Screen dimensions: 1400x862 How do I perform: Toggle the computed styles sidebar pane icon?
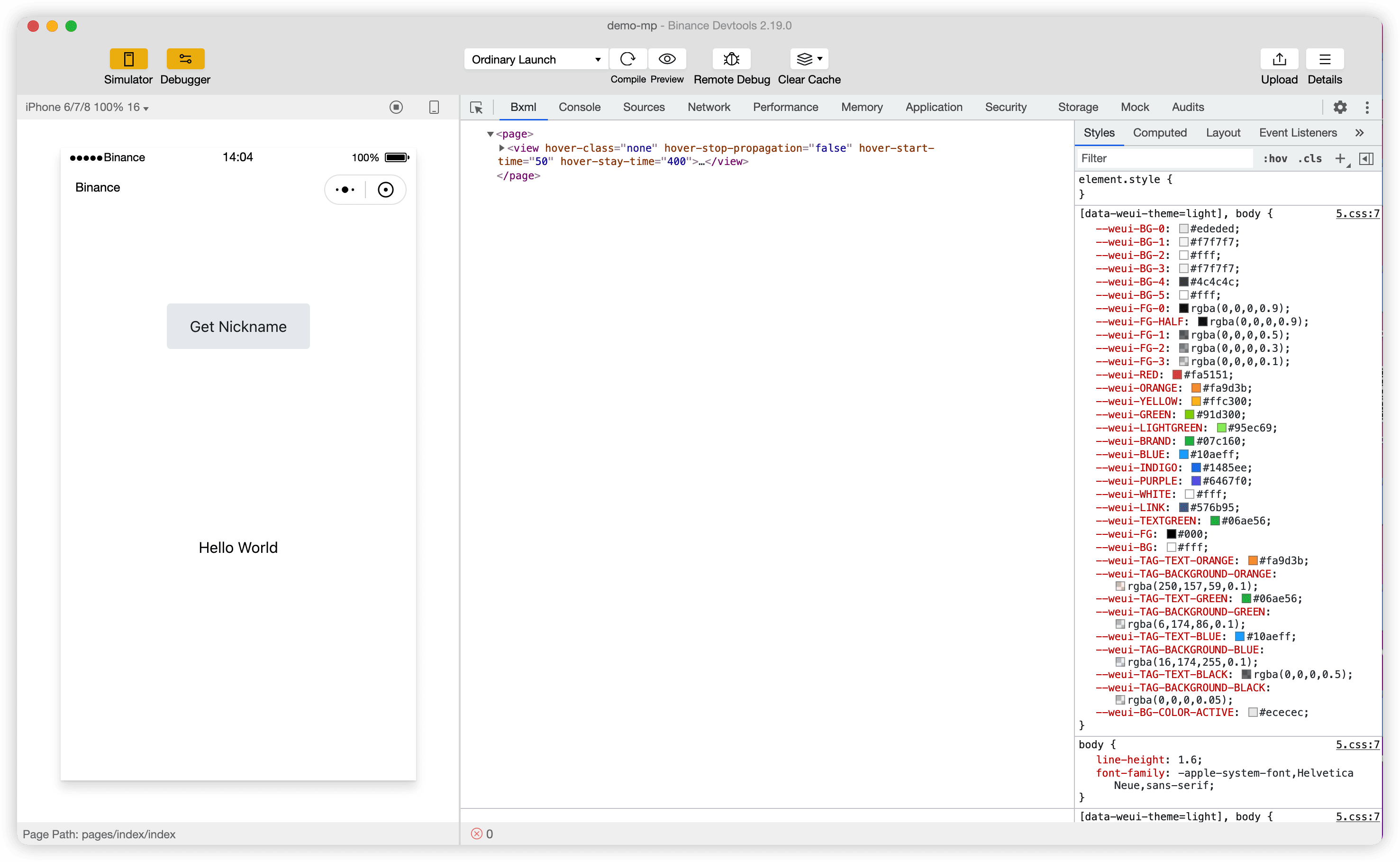[x=1366, y=158]
